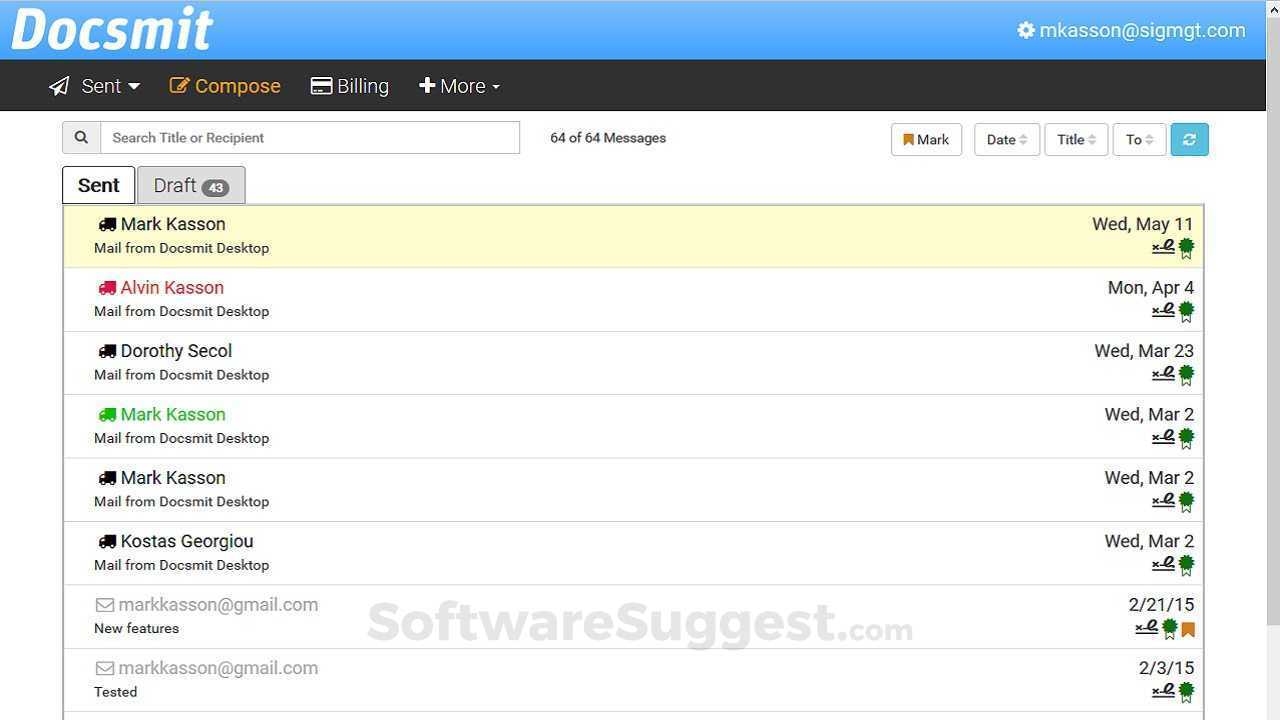The image size is (1280, 720).
Task: Click the search magnifier icon
Action: (81, 137)
